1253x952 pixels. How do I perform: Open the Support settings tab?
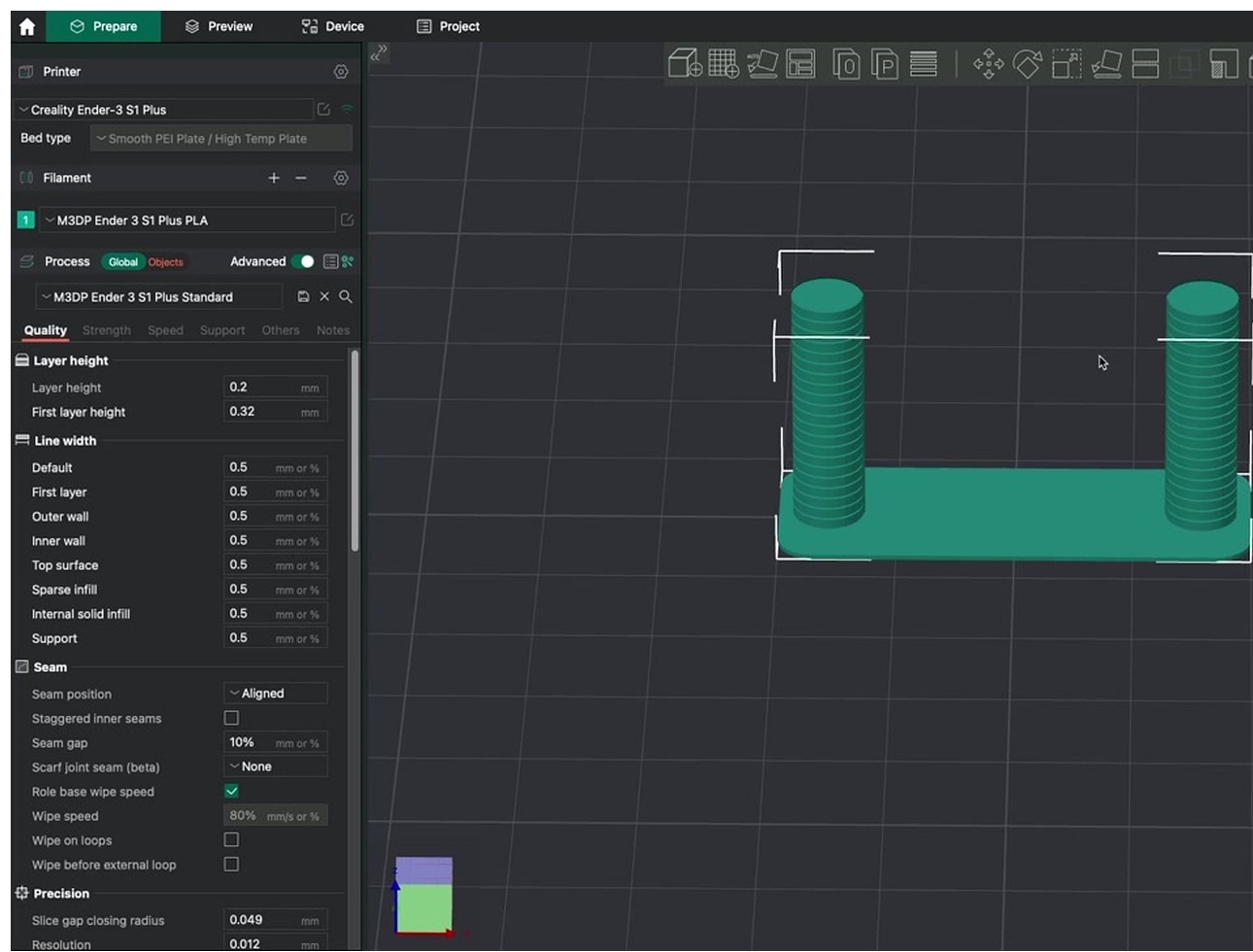coord(222,330)
